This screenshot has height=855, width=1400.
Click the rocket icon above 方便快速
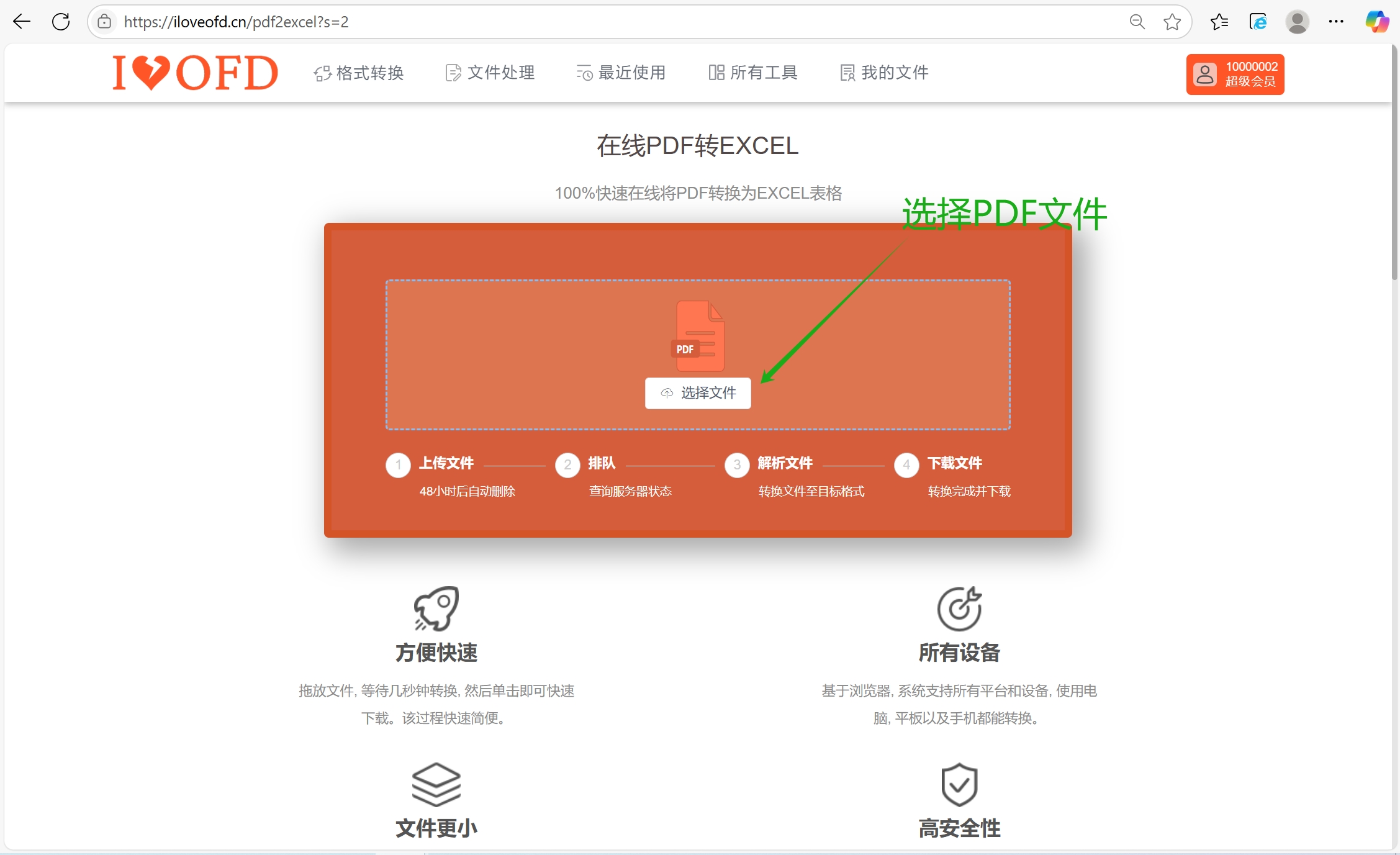click(436, 608)
